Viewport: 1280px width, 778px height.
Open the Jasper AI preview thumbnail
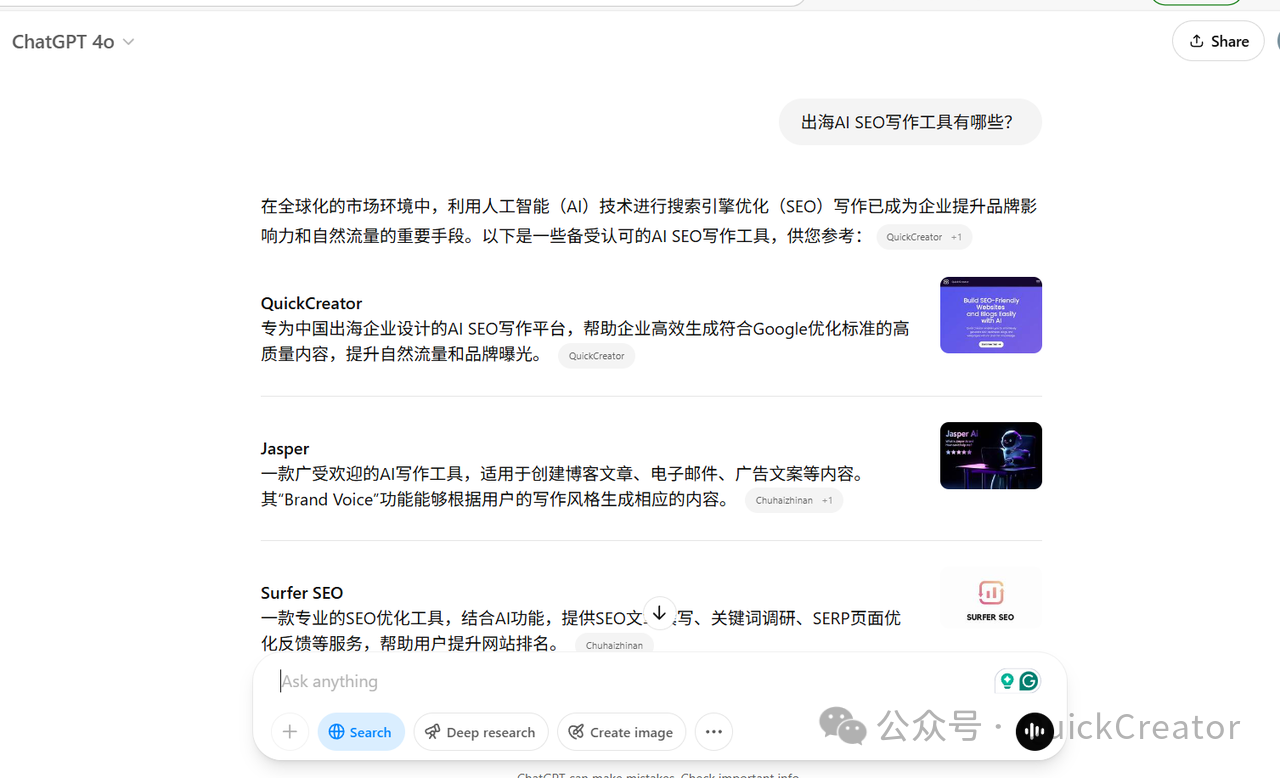point(990,456)
